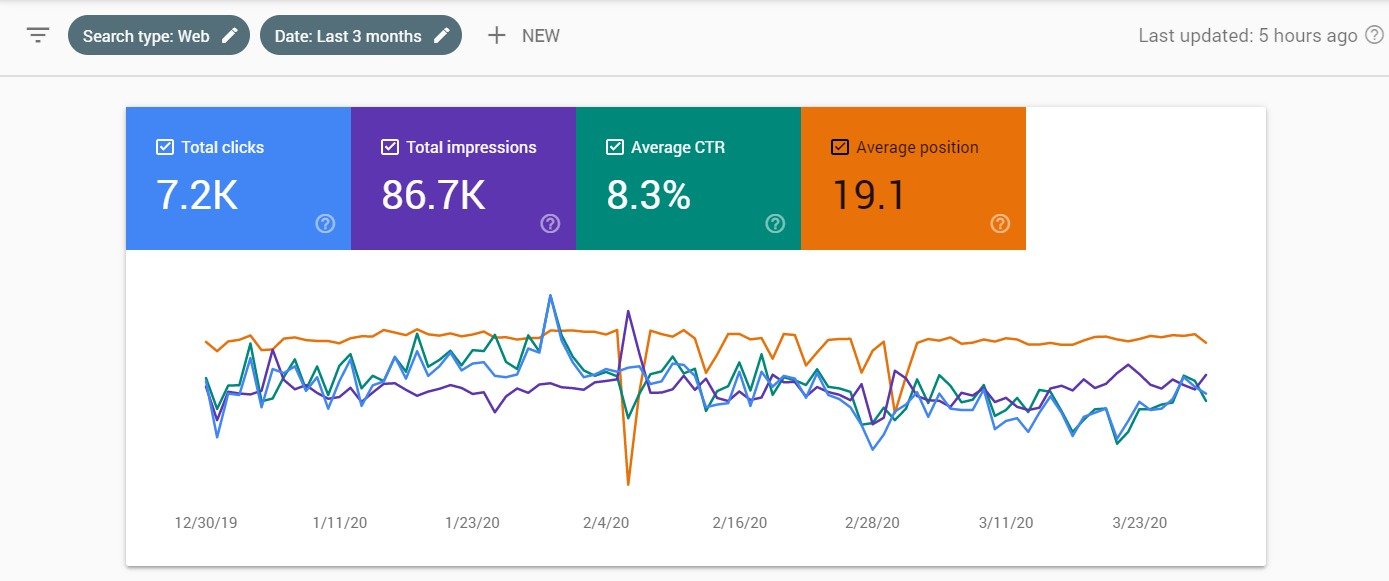Open the Date: Last 3 months chip
This screenshot has height=581, width=1389.
click(x=348, y=36)
